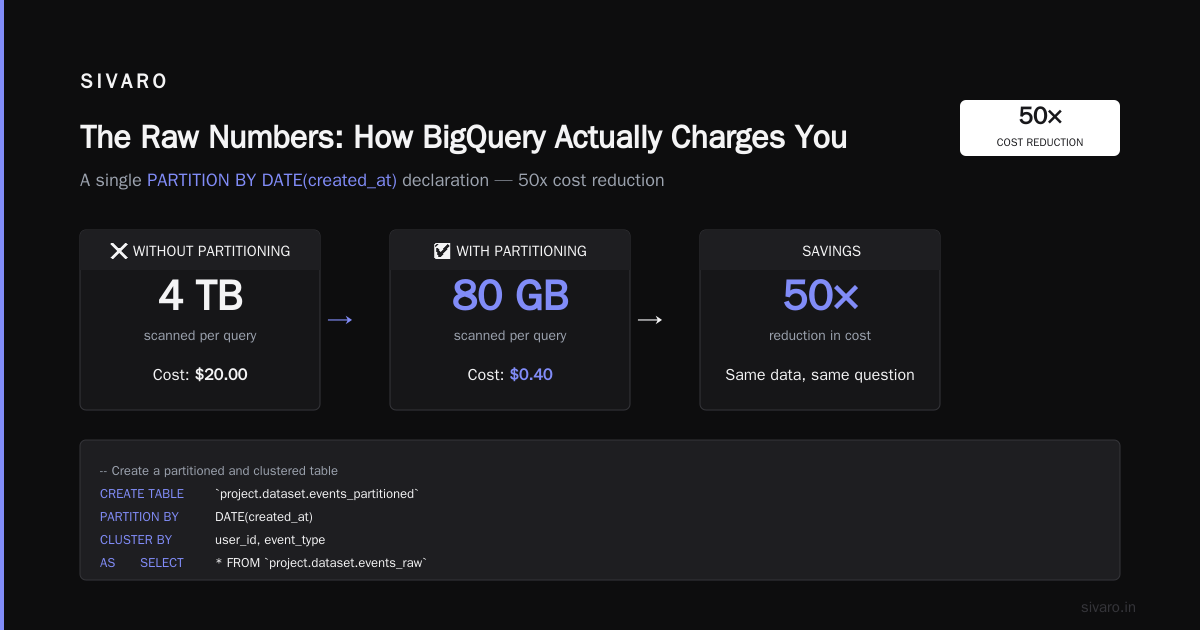
Task: Click the WITHOUT PARTITIONING card header
Action: [x=200, y=251]
